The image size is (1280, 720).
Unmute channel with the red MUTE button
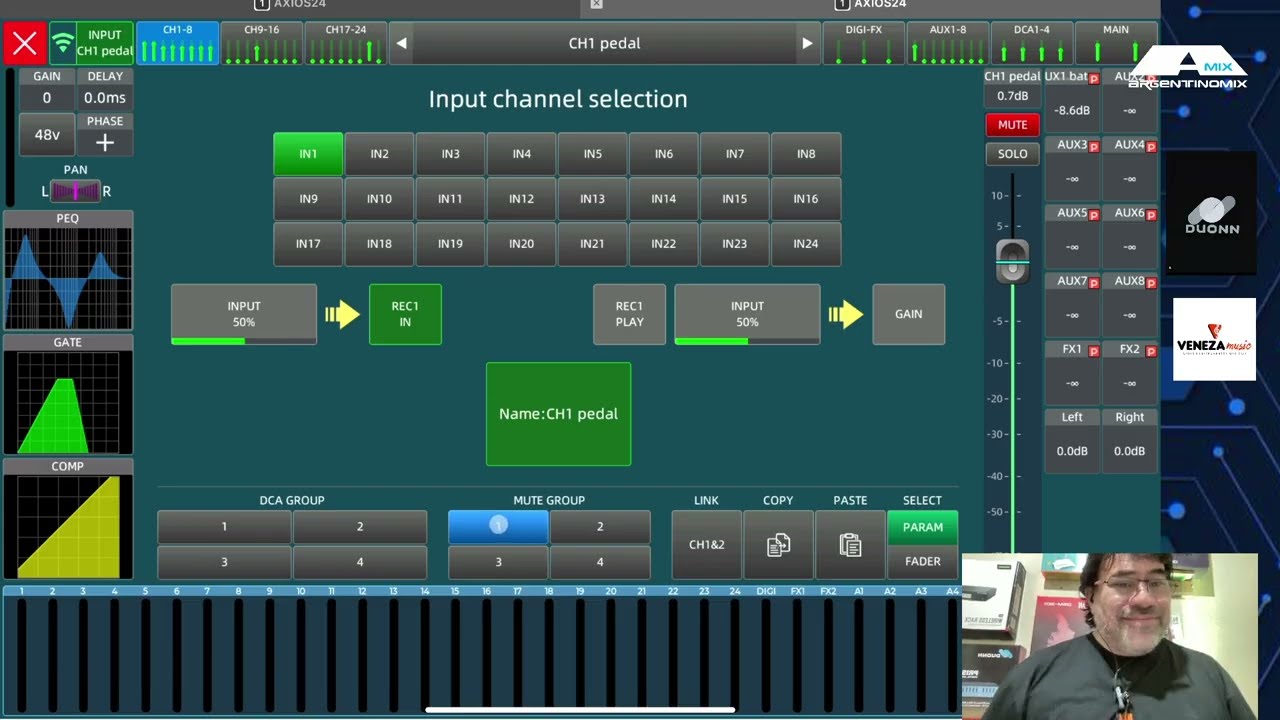[1012, 125]
